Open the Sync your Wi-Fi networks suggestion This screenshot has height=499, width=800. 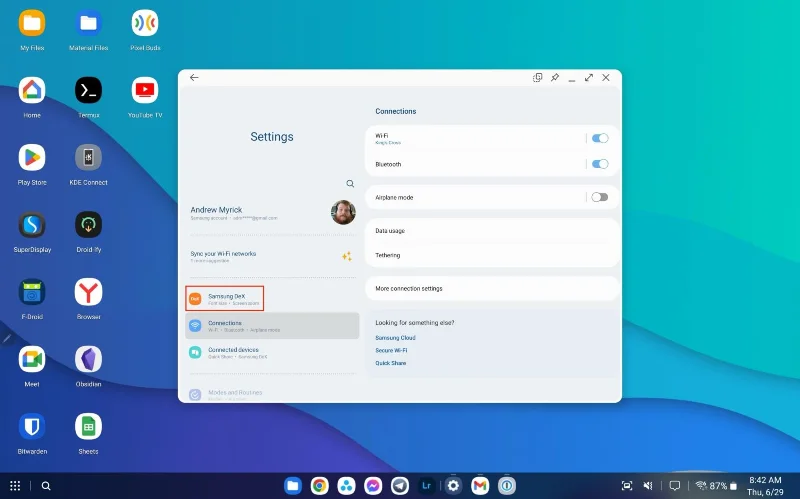coord(272,256)
